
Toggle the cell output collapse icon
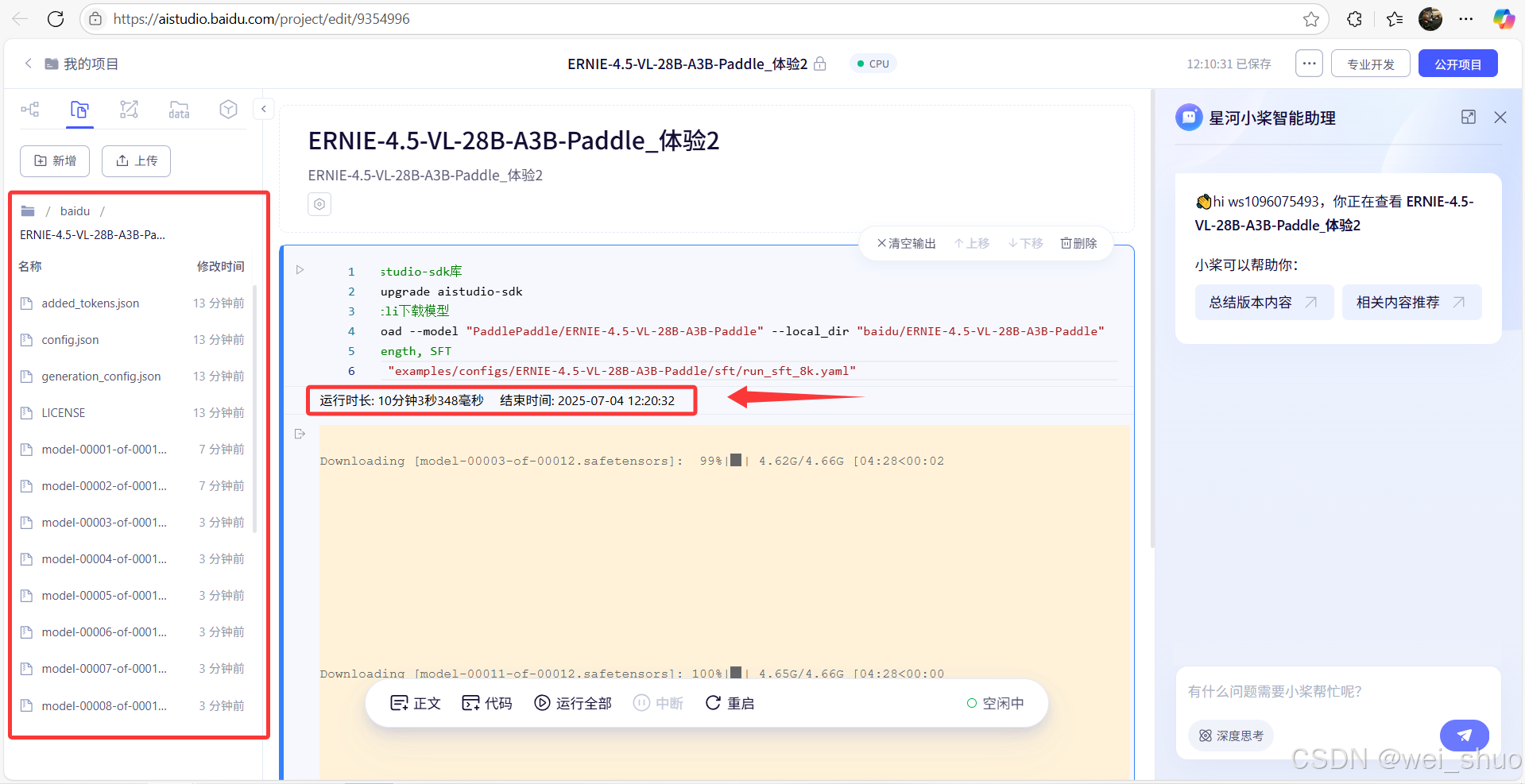click(300, 434)
